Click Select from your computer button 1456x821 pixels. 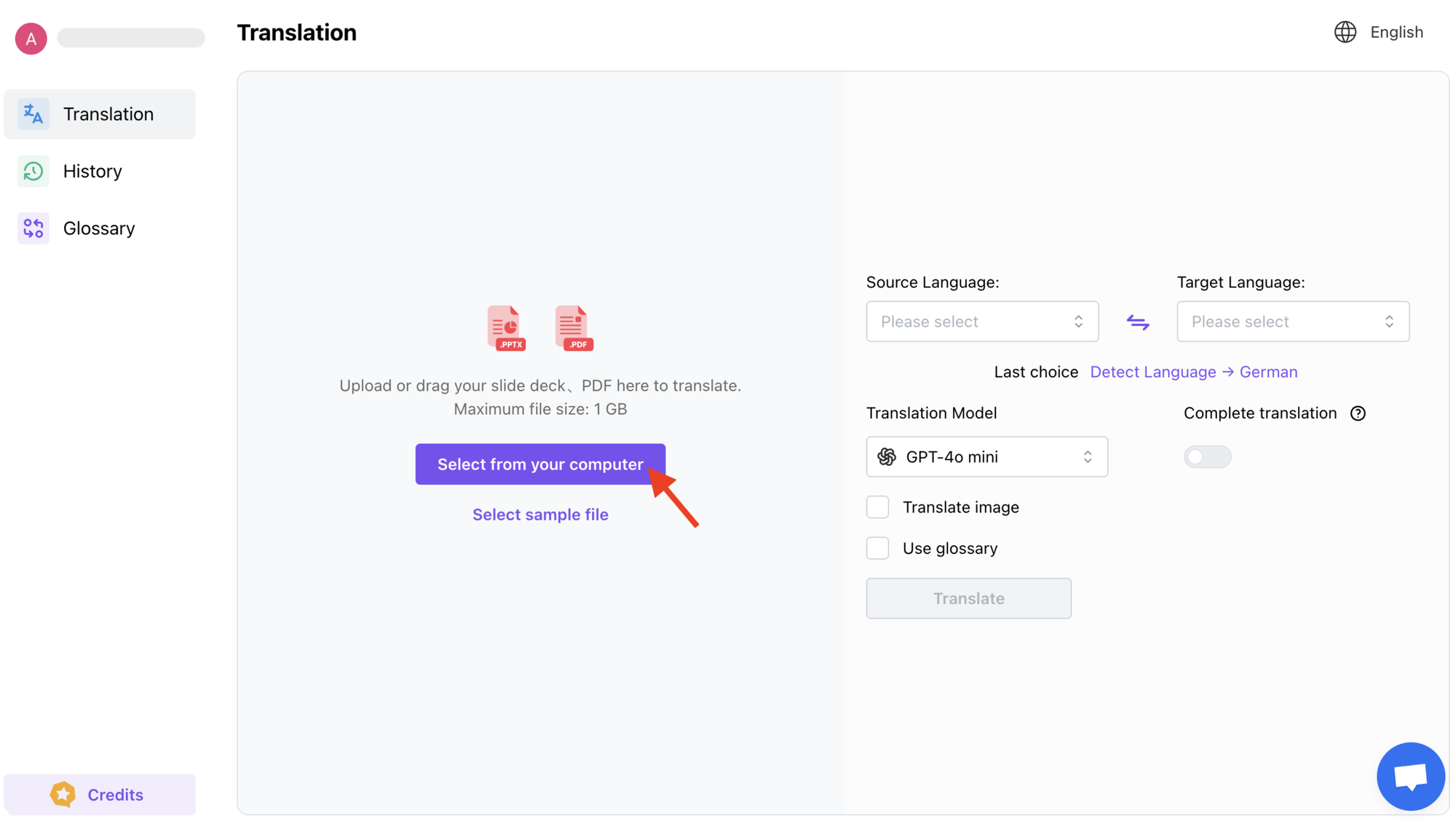pyautogui.click(x=540, y=464)
